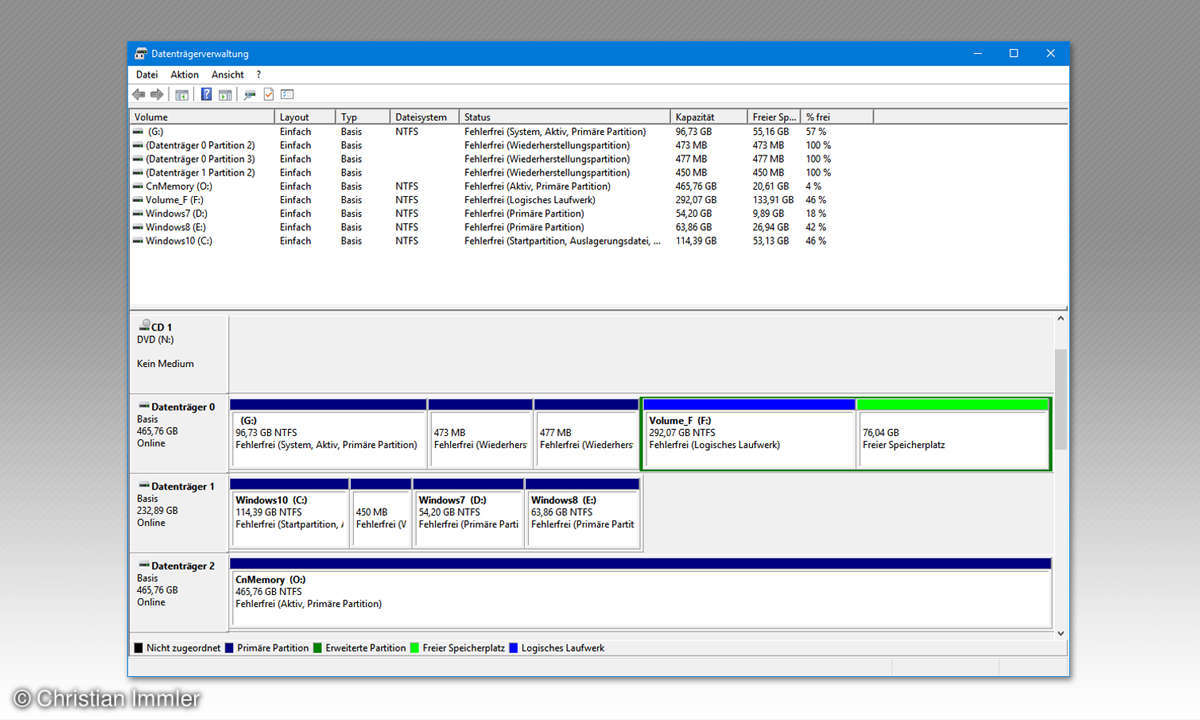Select the 473 MB recovery partition block
This screenshot has height=720, width=1200.
480,433
